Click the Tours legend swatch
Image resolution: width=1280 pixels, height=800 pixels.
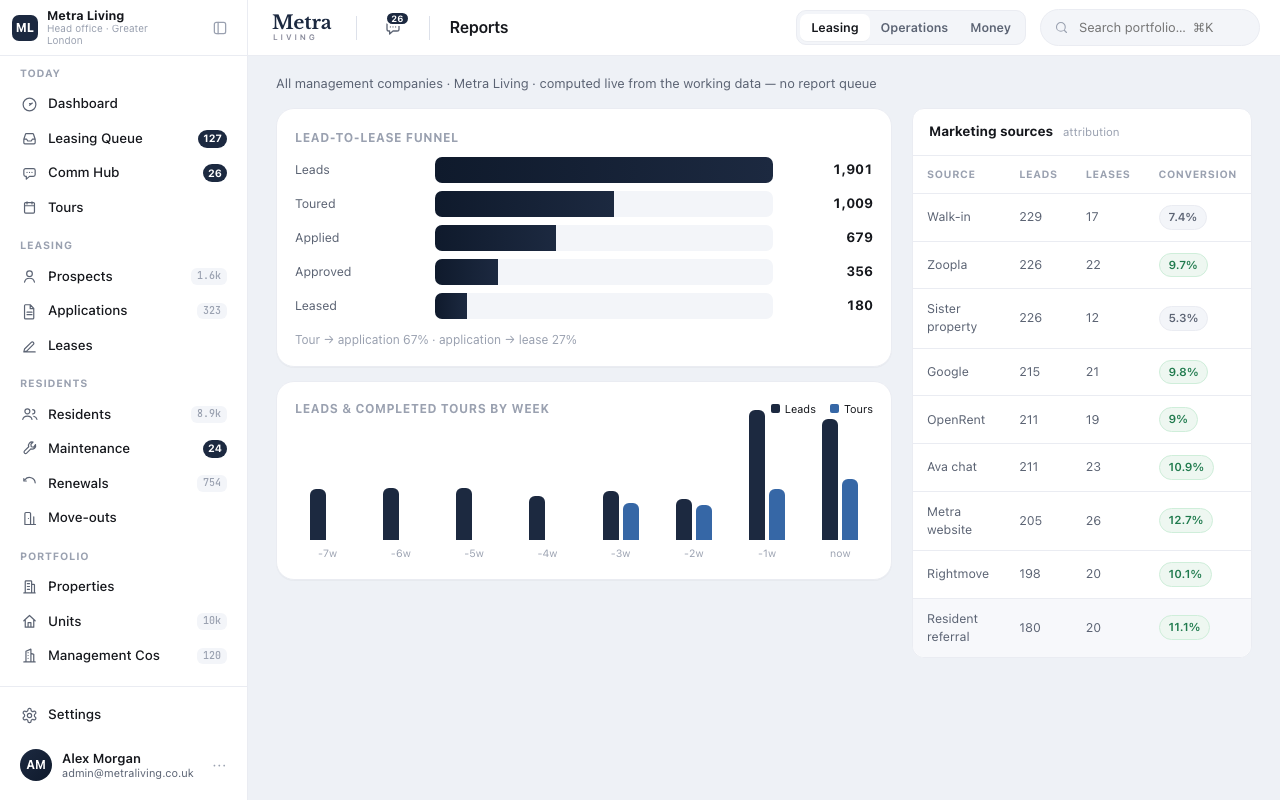point(834,409)
